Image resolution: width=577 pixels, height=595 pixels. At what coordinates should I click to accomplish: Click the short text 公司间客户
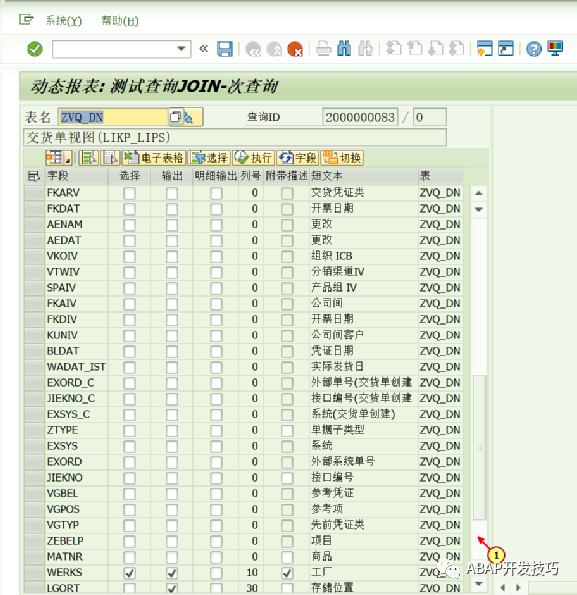point(337,335)
